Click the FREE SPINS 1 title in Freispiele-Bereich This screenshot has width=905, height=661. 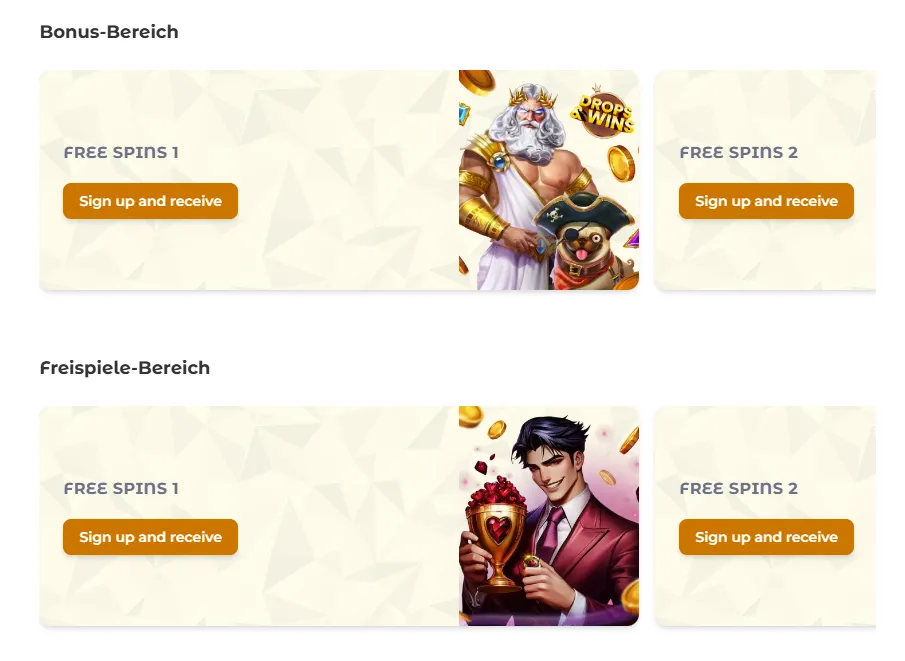click(x=121, y=488)
